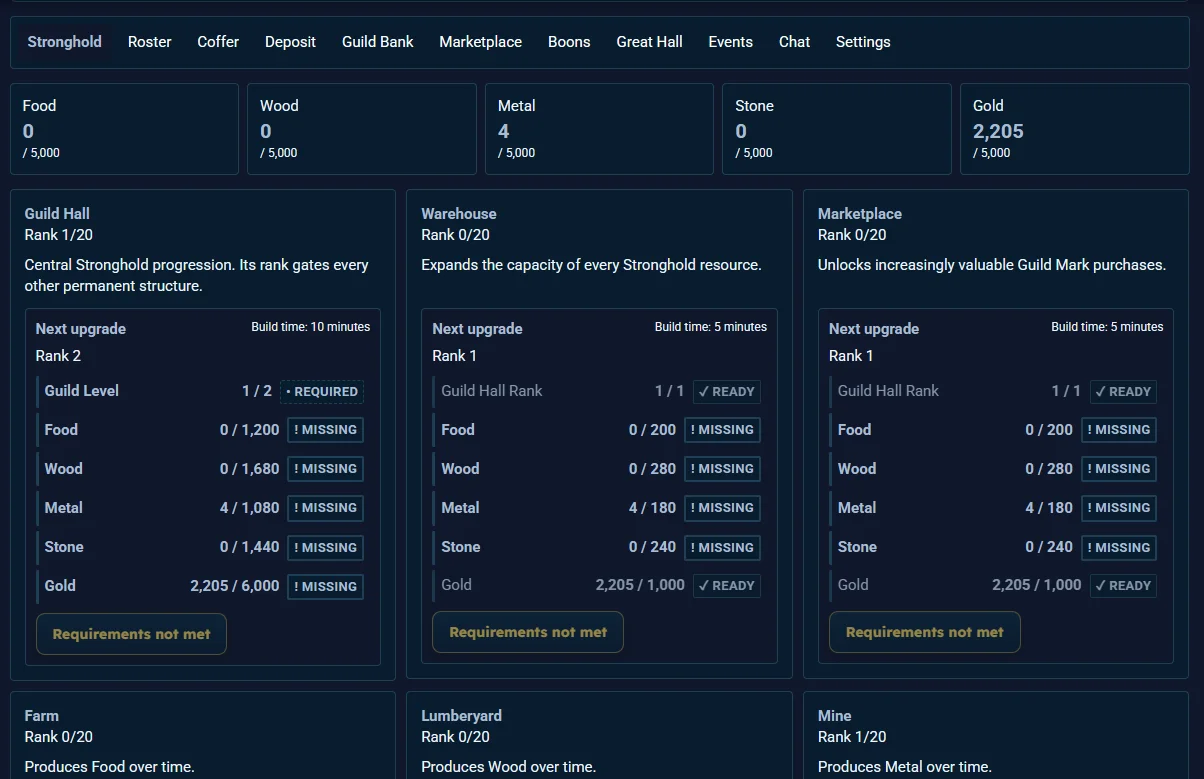This screenshot has width=1204, height=779.
Task: Click the Gold resource counter card
Action: [x=1075, y=129]
